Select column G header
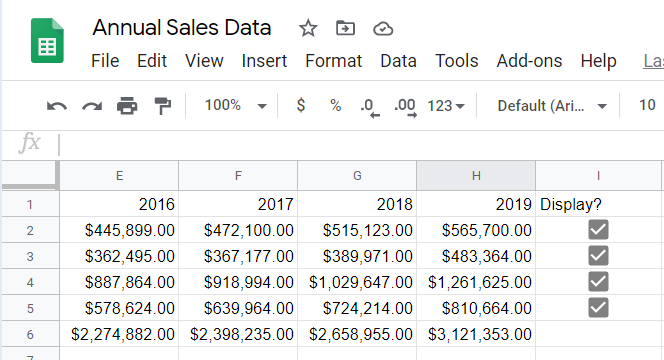 point(357,176)
